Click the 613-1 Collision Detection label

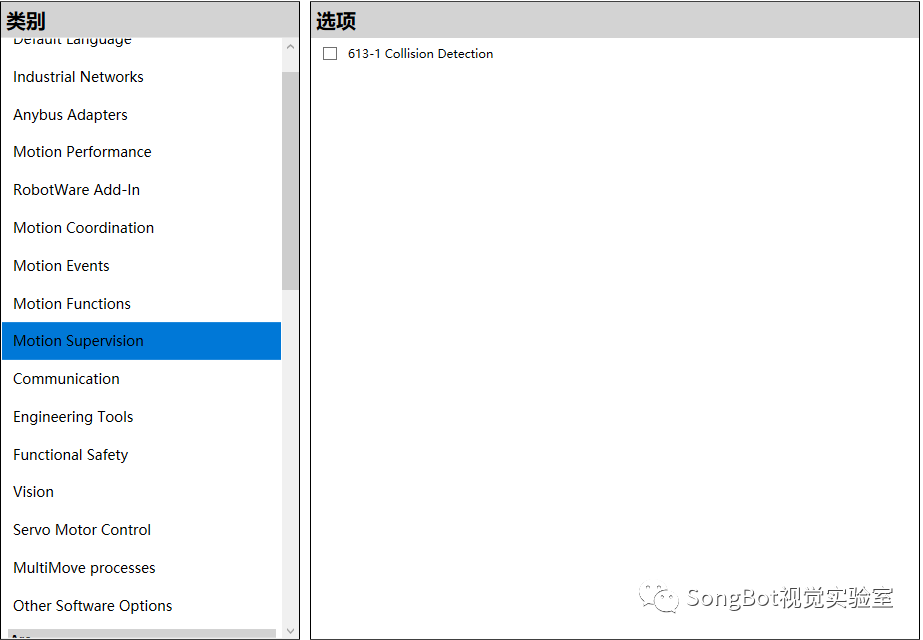point(420,54)
